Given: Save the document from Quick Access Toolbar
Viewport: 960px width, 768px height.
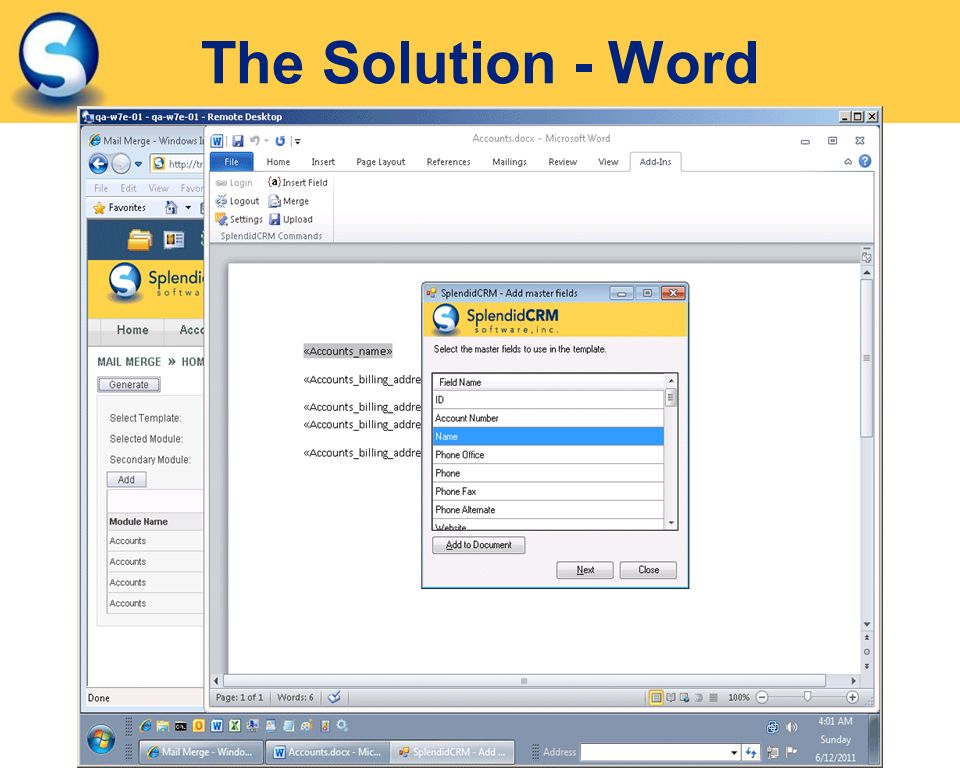Looking at the screenshot, I should pyautogui.click(x=238, y=141).
